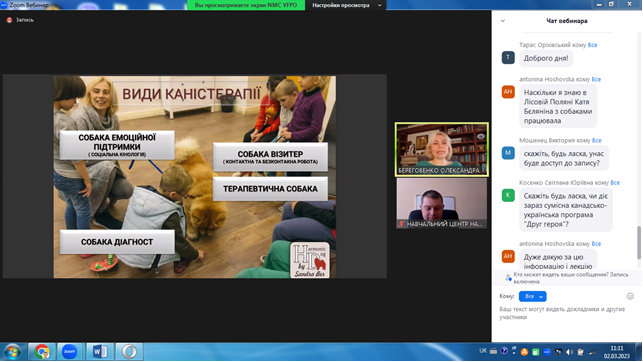This screenshot has width=643, height=362.
Task: Collapse the webinar chat panel chevron
Action: click(x=503, y=21)
